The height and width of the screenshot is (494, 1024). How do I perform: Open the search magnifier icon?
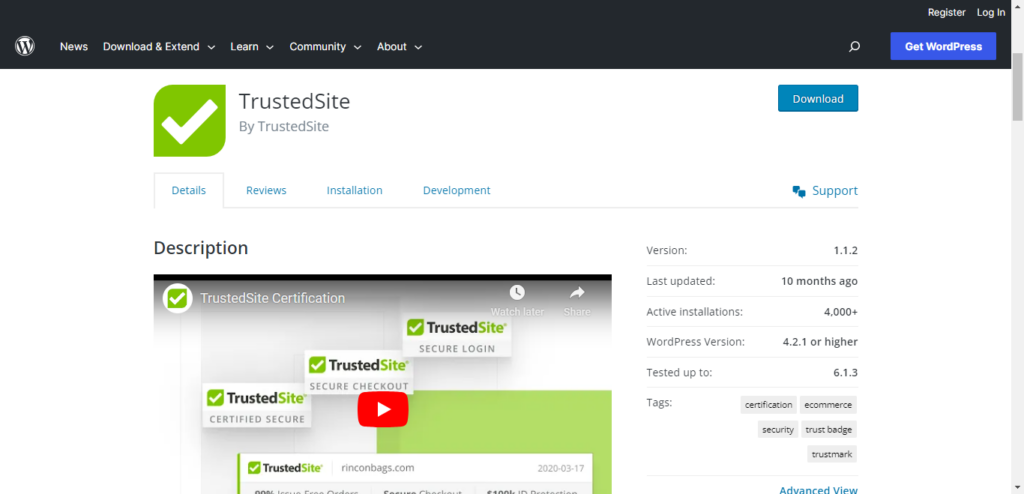click(x=854, y=46)
